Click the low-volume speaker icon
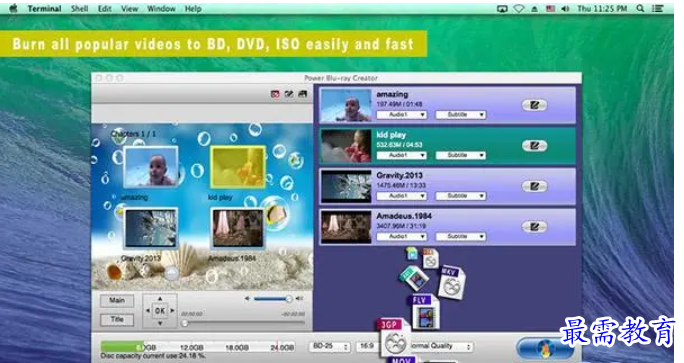Screen dimensions: 684x363 247,298
